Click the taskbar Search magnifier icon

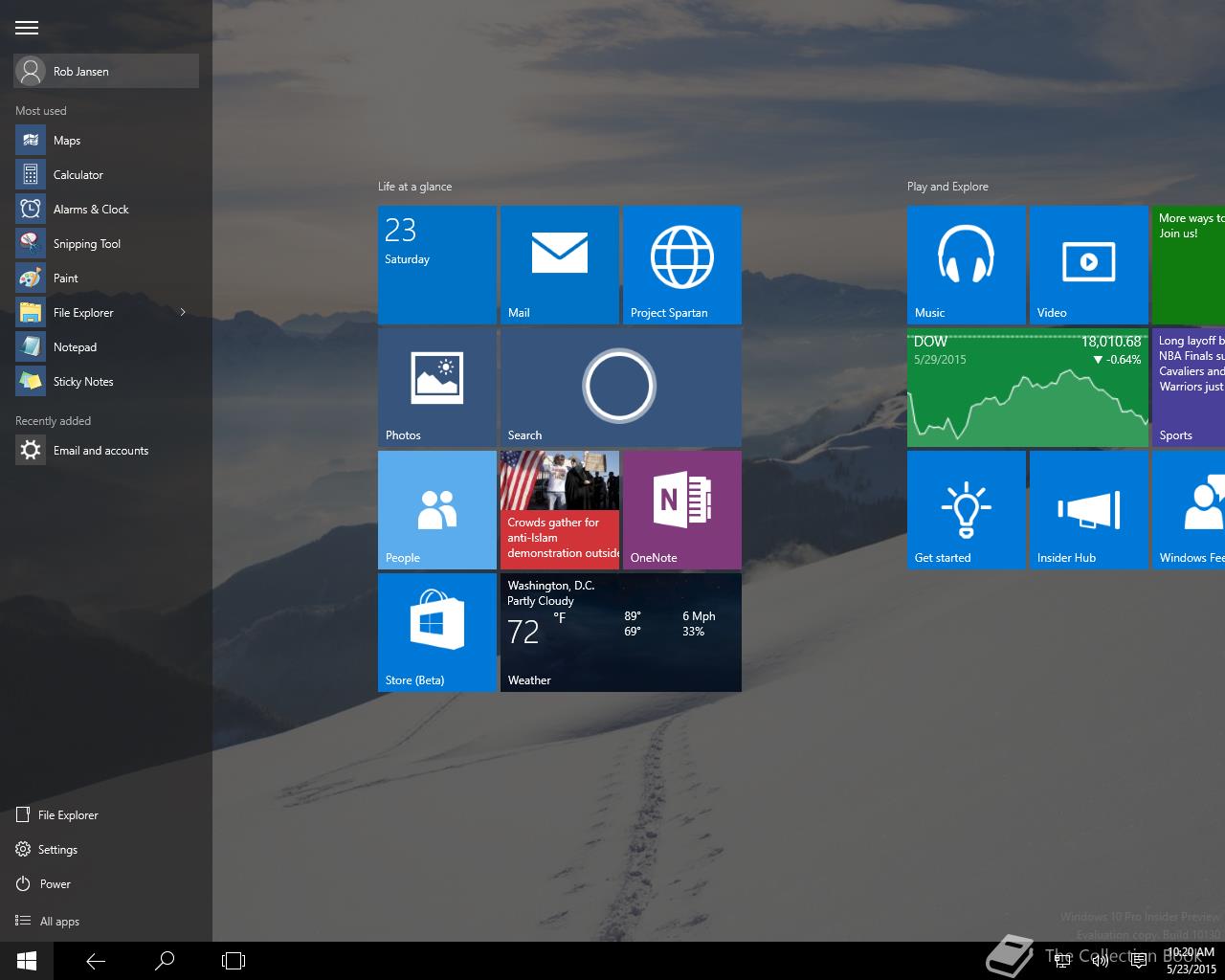click(165, 961)
